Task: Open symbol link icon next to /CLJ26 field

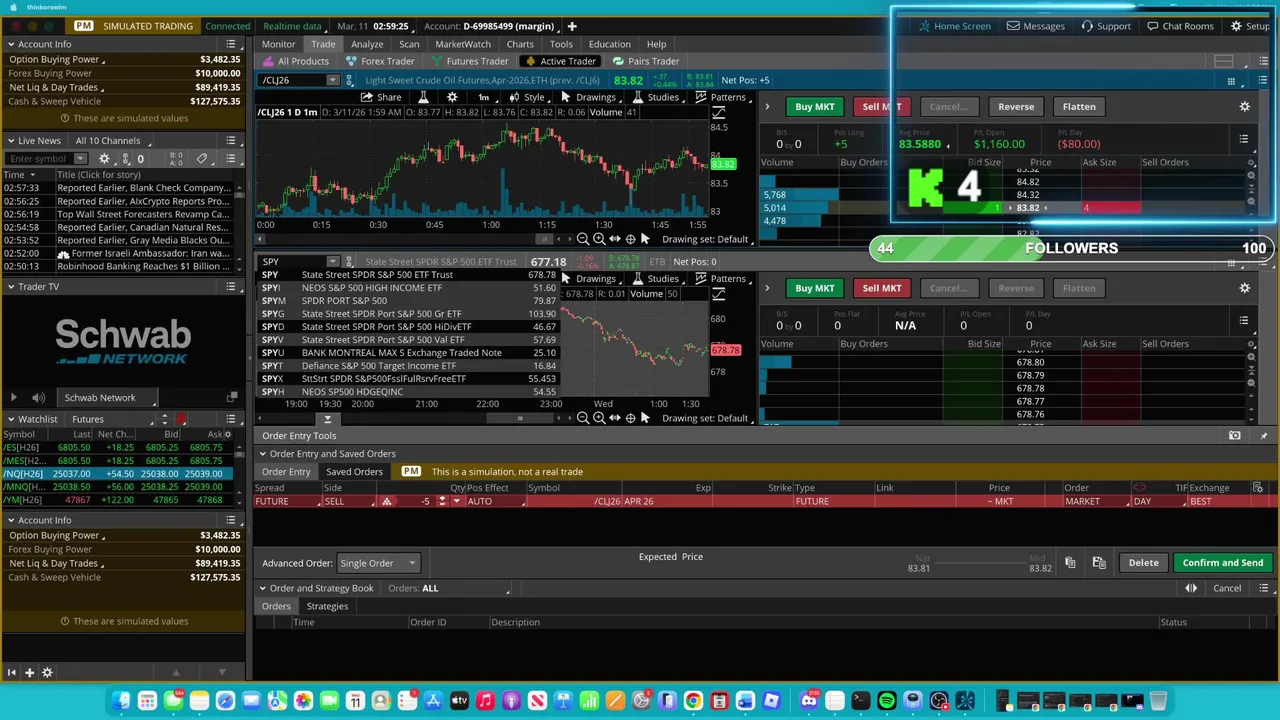Action: pyautogui.click(x=349, y=80)
